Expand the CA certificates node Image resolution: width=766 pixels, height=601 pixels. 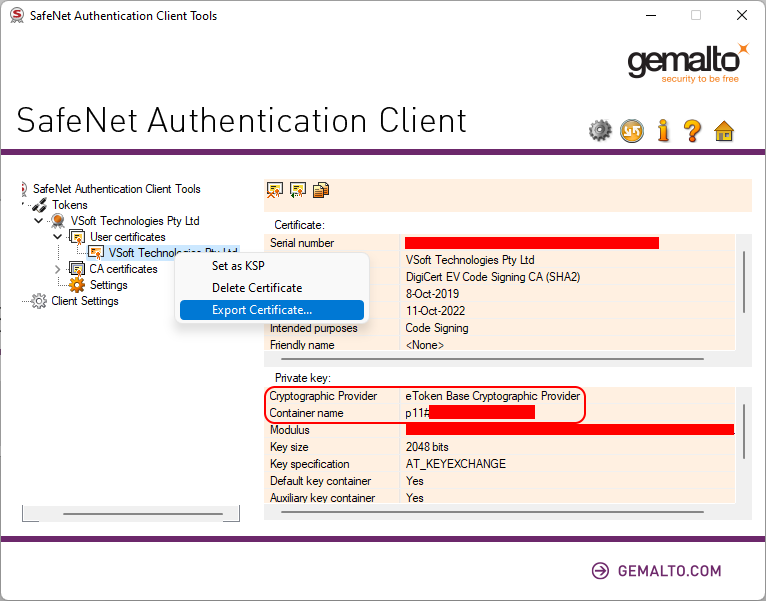[x=57, y=269]
